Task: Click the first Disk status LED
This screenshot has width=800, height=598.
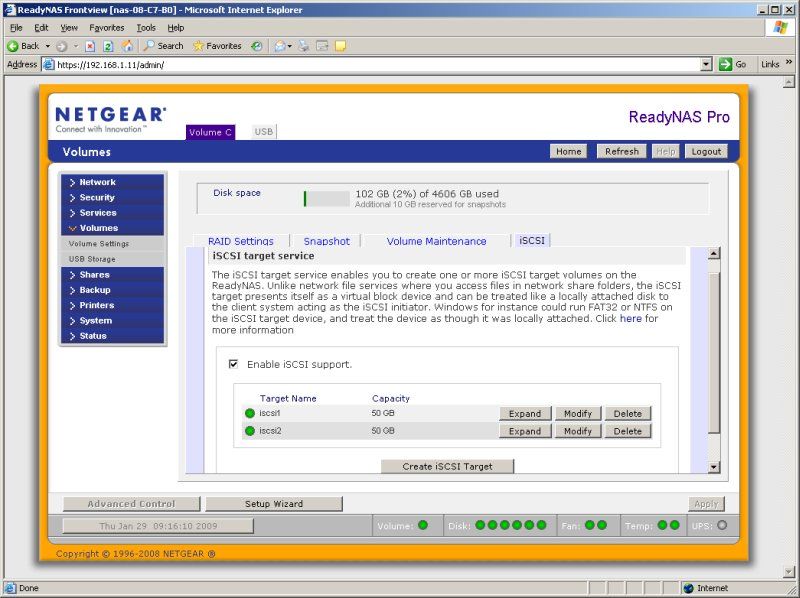Action: coord(480,525)
